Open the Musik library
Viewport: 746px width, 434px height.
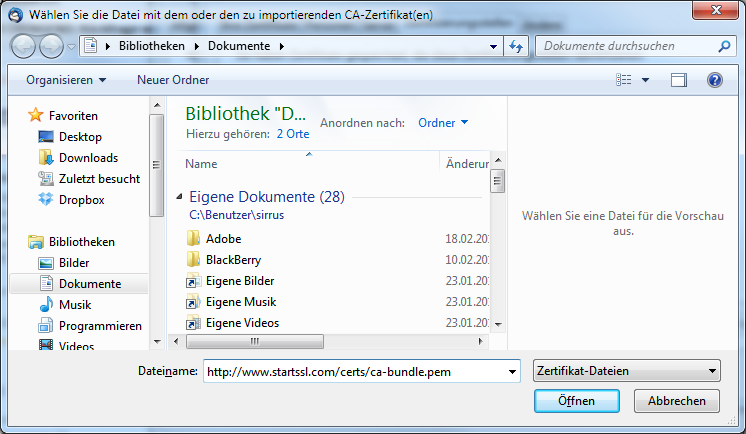point(75,305)
